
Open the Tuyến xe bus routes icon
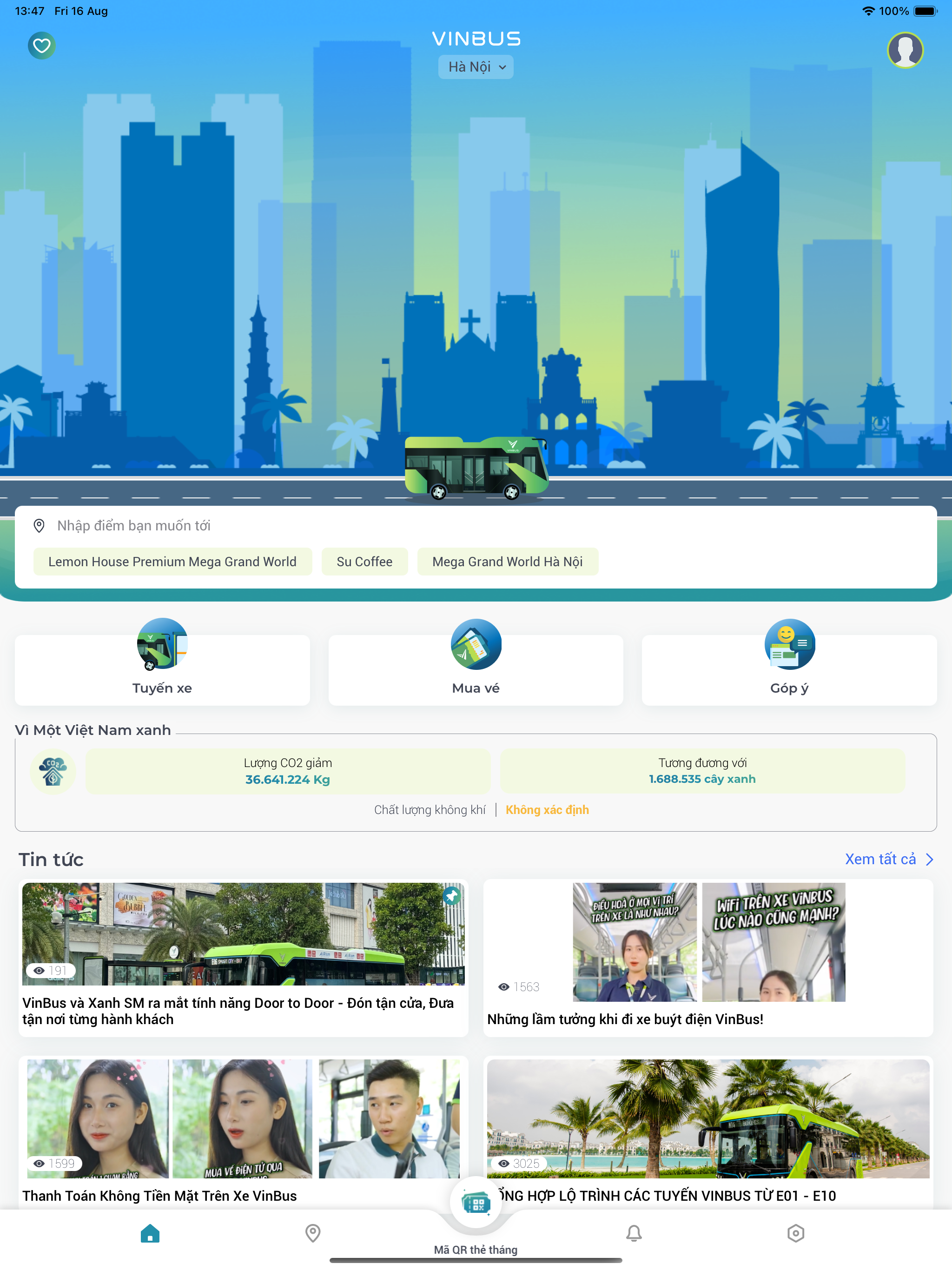pyautogui.click(x=162, y=644)
